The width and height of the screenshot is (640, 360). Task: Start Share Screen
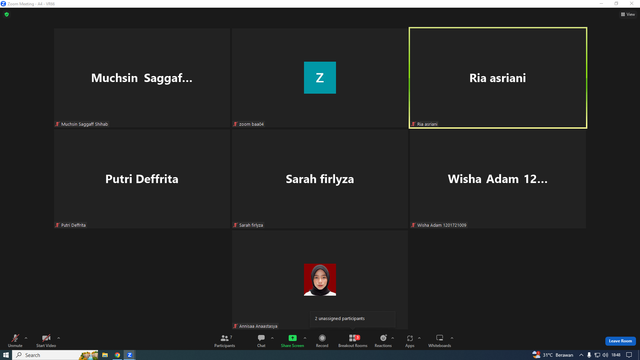[292, 340]
